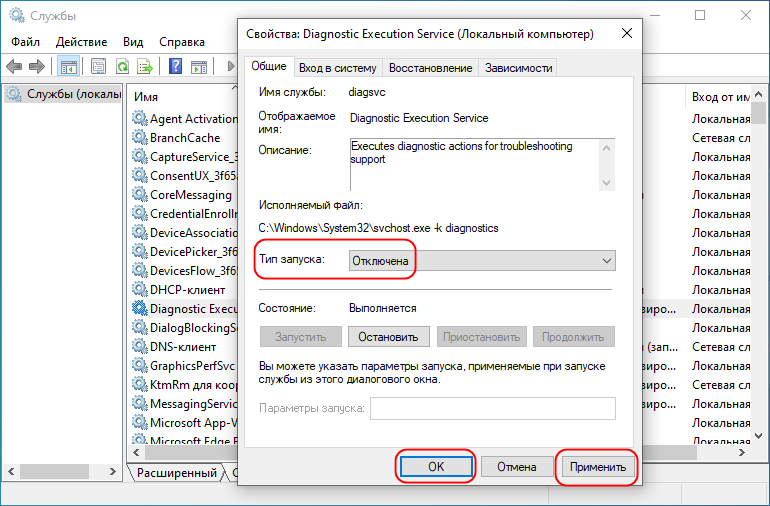Click the Refresh toolbar icon
Viewport: 770px width, 506px height.
(122, 66)
